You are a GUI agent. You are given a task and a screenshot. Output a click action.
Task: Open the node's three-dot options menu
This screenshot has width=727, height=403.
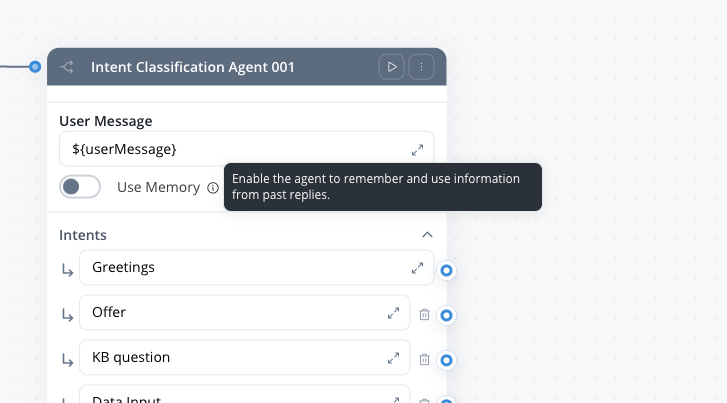[x=421, y=67]
